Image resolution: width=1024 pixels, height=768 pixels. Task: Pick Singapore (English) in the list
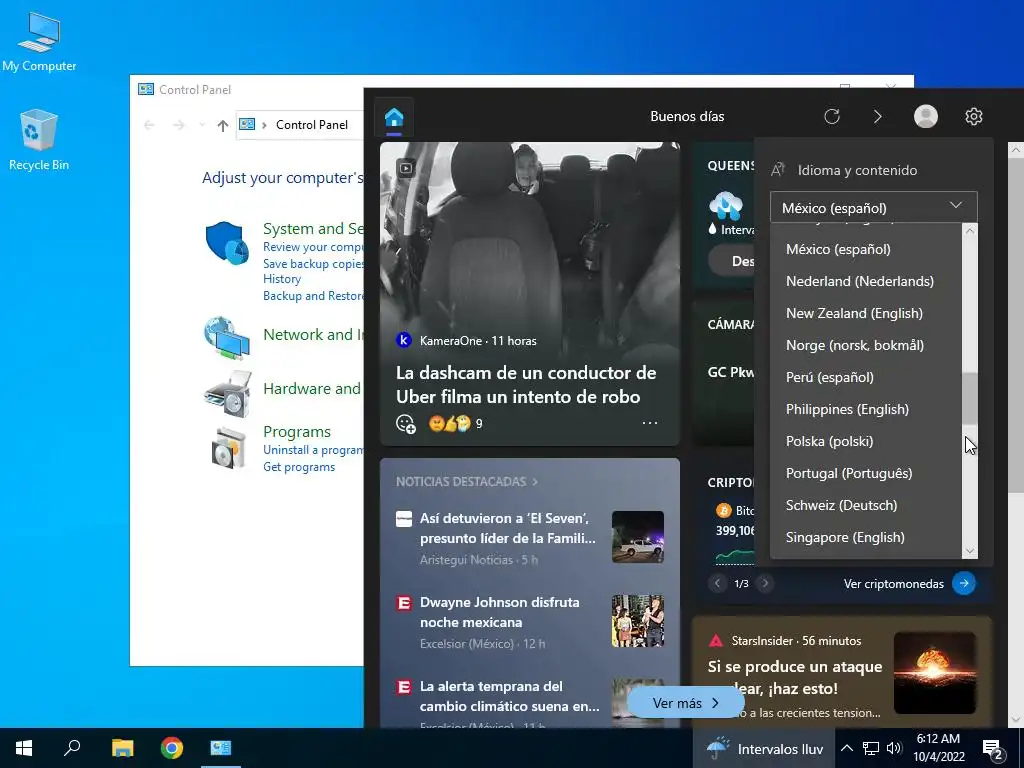(865, 537)
